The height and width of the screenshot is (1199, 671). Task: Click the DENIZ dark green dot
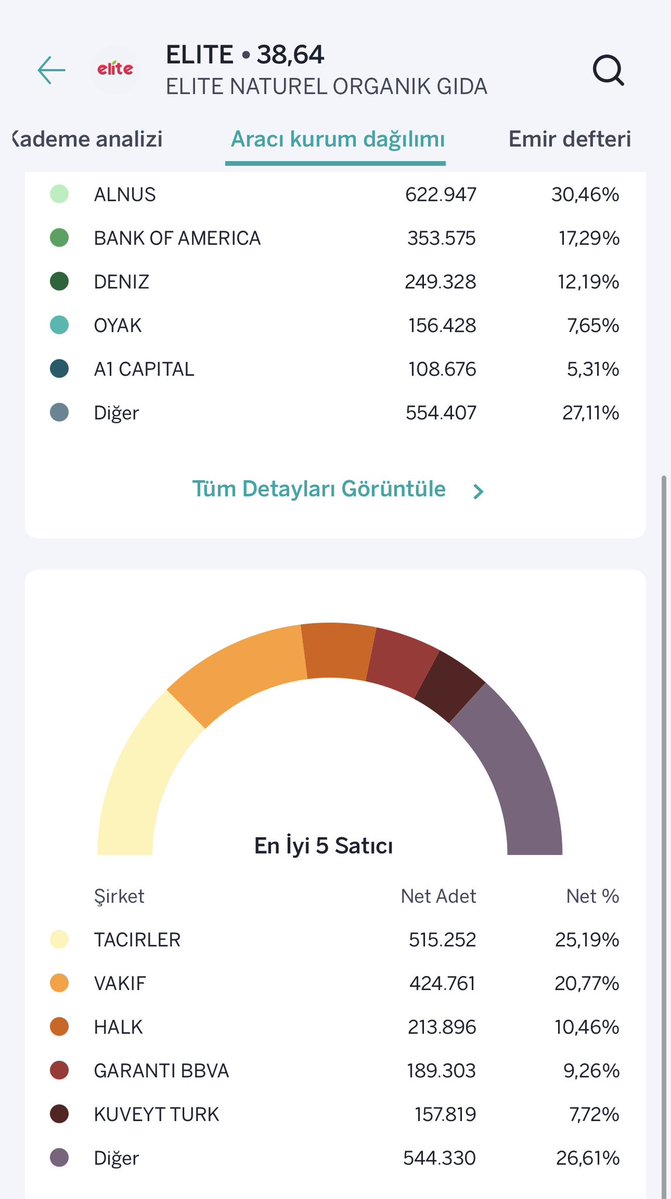pyautogui.click(x=59, y=281)
